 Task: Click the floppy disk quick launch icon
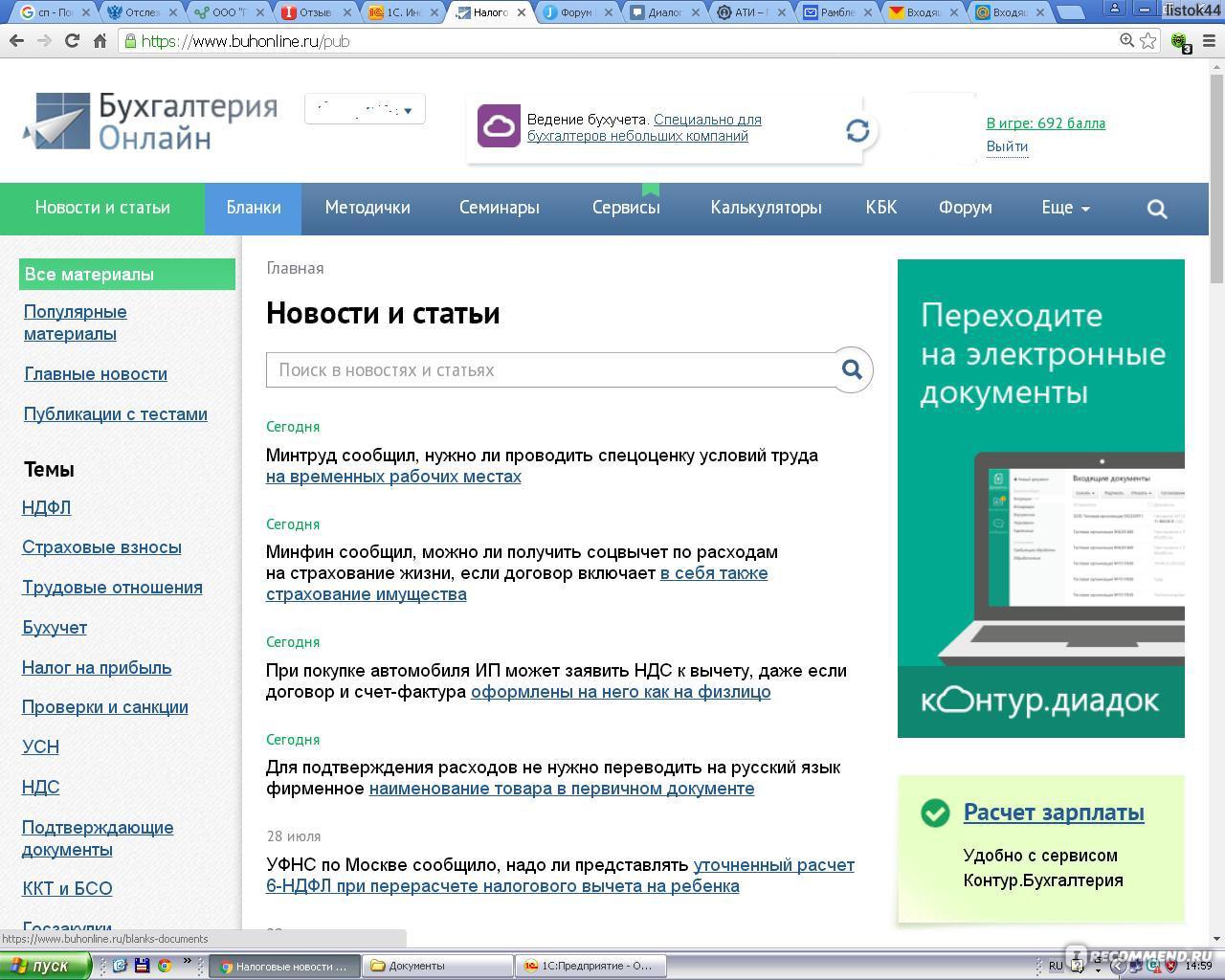click(x=142, y=966)
